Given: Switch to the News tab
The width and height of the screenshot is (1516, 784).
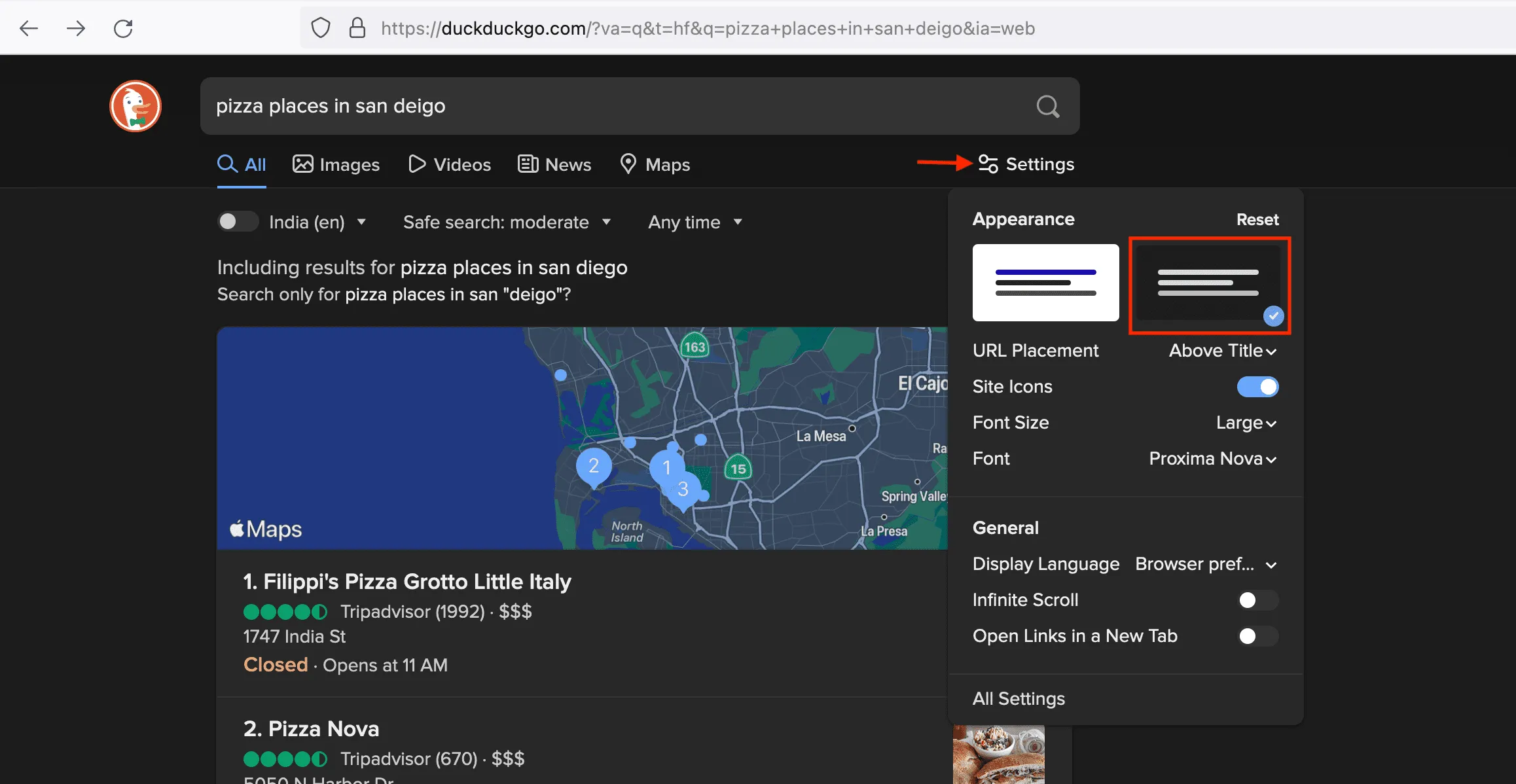Looking at the screenshot, I should click(x=554, y=164).
